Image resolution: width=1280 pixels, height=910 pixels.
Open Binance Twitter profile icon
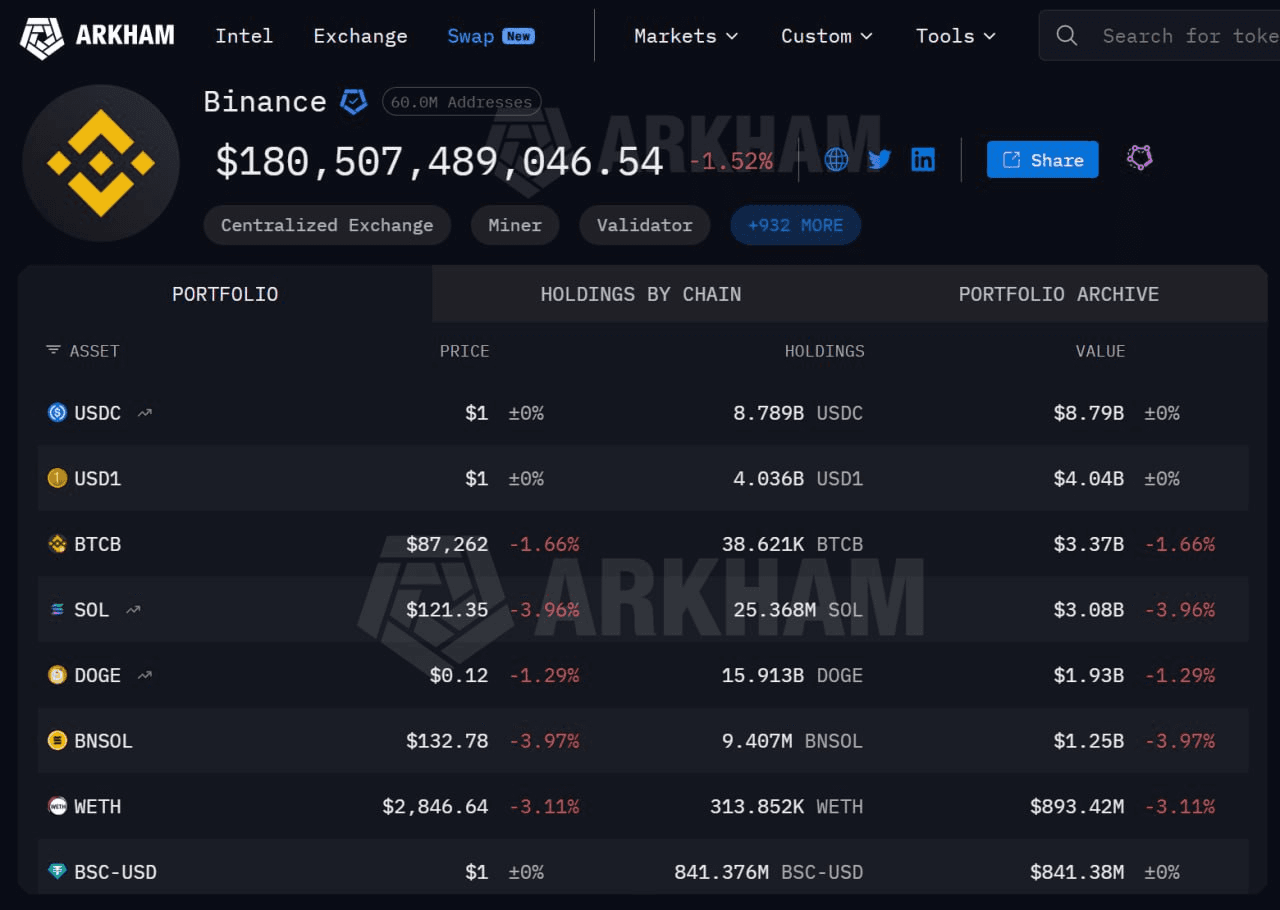879,160
